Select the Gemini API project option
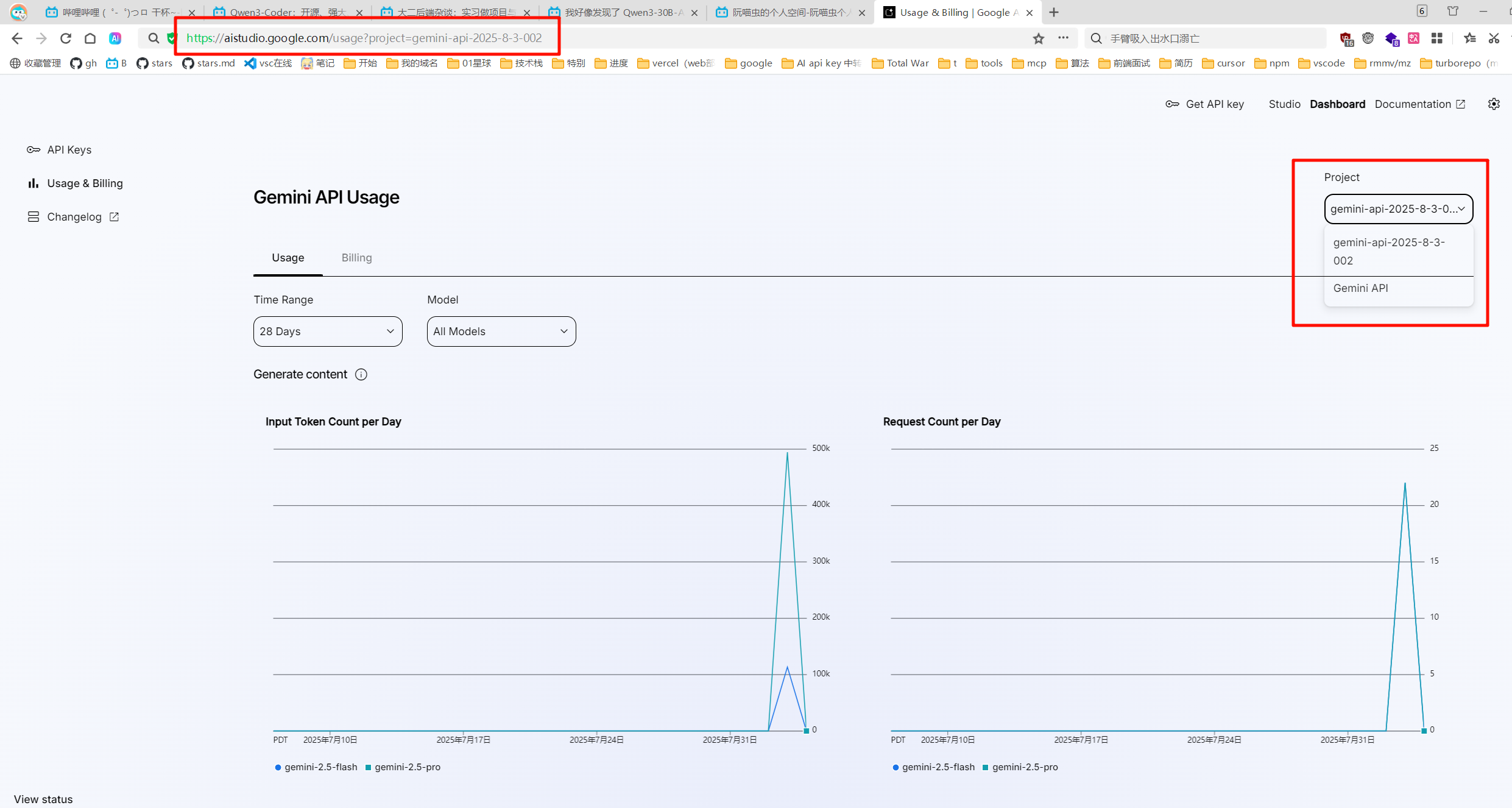The image size is (1512, 808). tap(1399, 288)
